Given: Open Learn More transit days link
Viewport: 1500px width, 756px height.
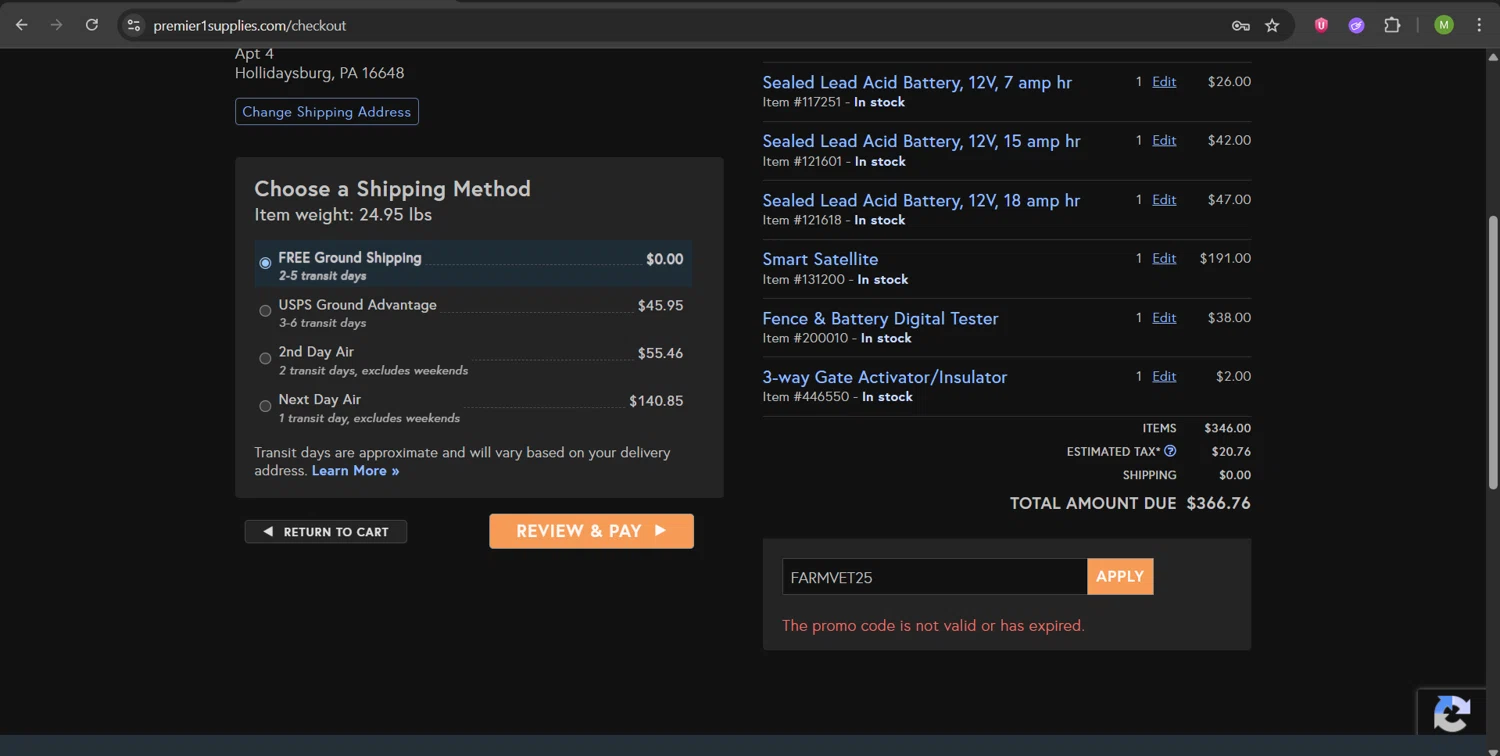Looking at the screenshot, I should [355, 471].
